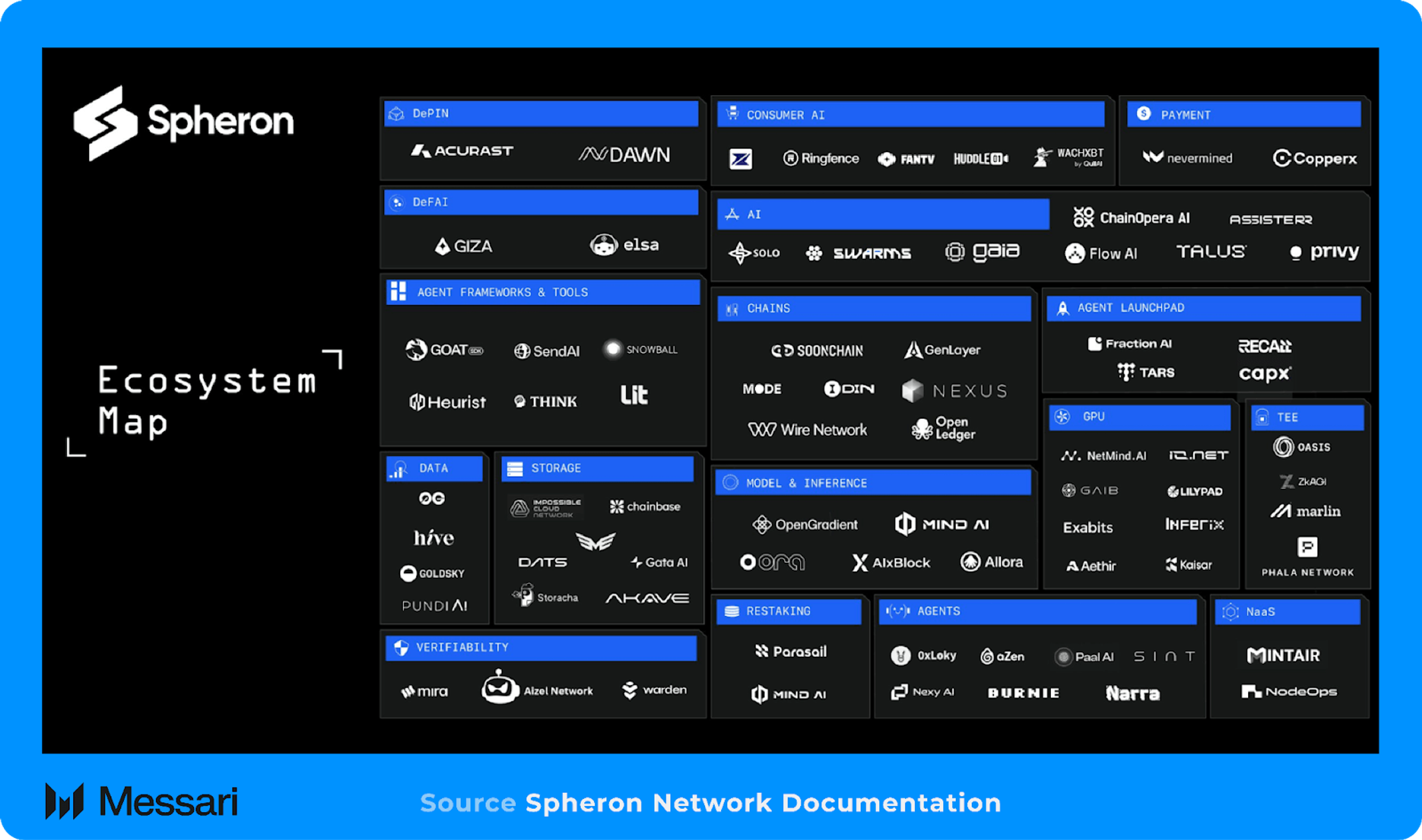Click the Acurast logo

(462, 151)
